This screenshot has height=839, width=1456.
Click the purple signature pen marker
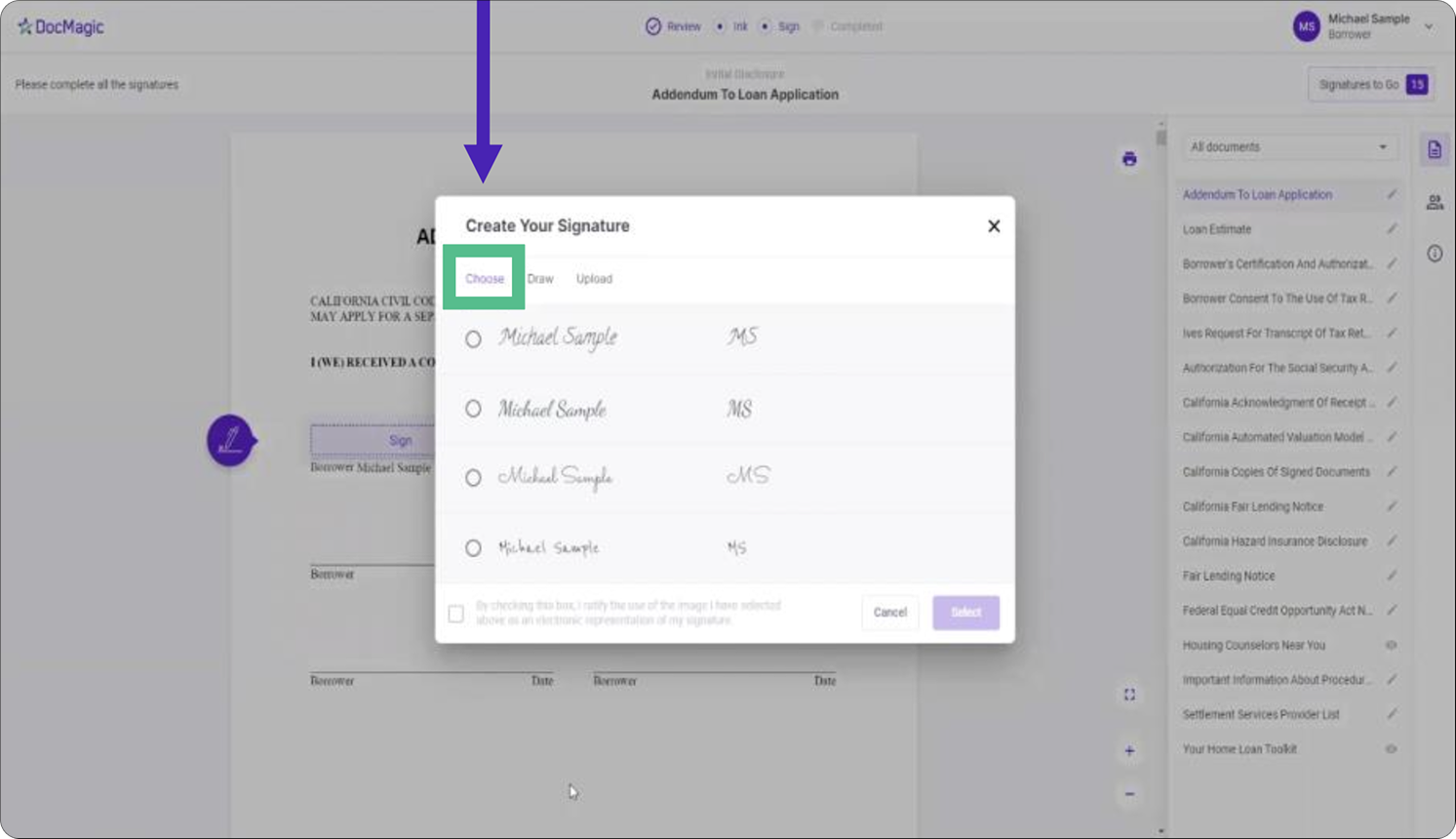[x=230, y=441]
